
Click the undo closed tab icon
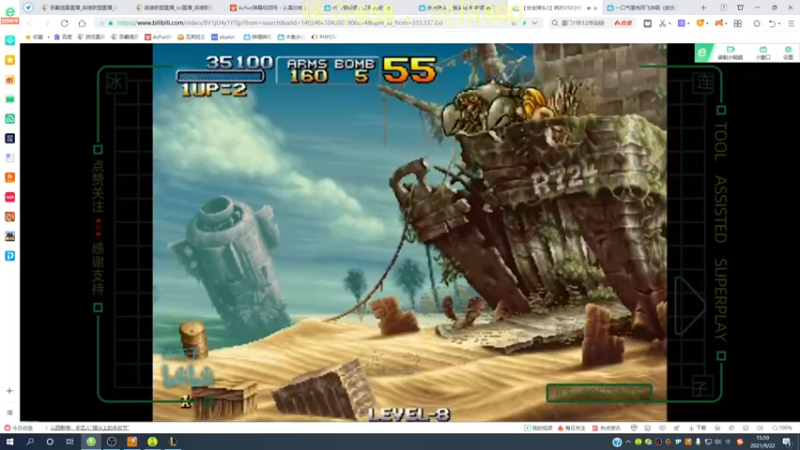click(x=772, y=23)
